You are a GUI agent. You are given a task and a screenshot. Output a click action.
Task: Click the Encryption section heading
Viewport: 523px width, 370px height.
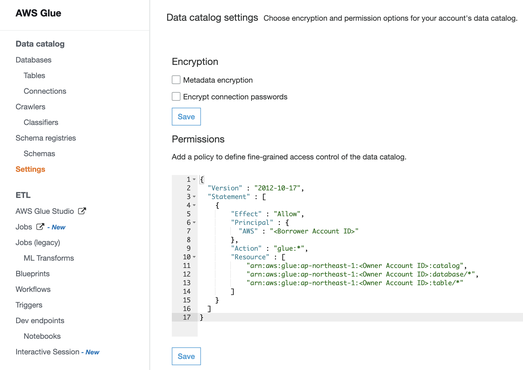(x=195, y=62)
